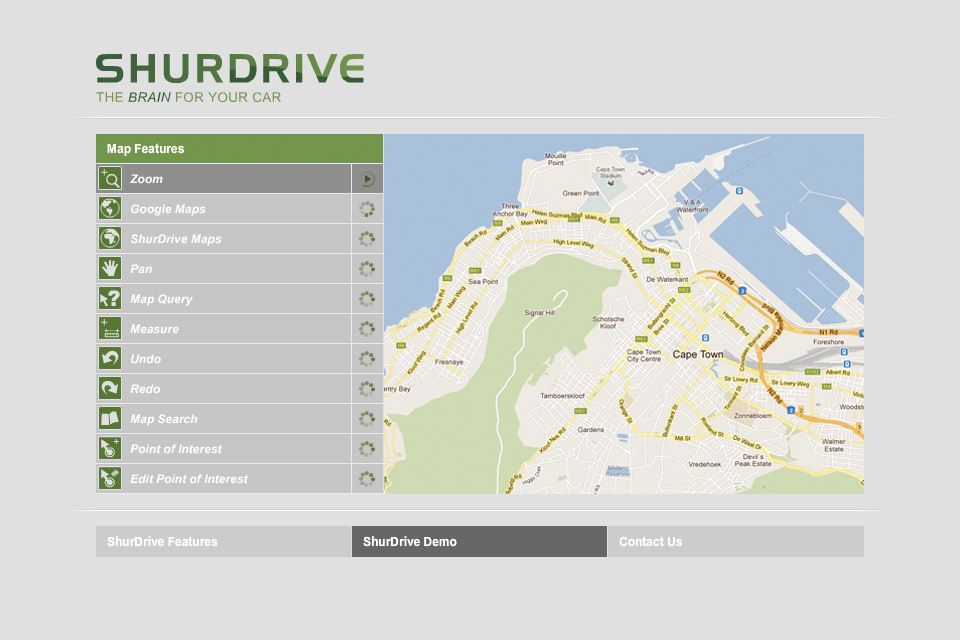The height and width of the screenshot is (640, 960).
Task: Choose the Edit Point of Interest label
Action: point(189,479)
